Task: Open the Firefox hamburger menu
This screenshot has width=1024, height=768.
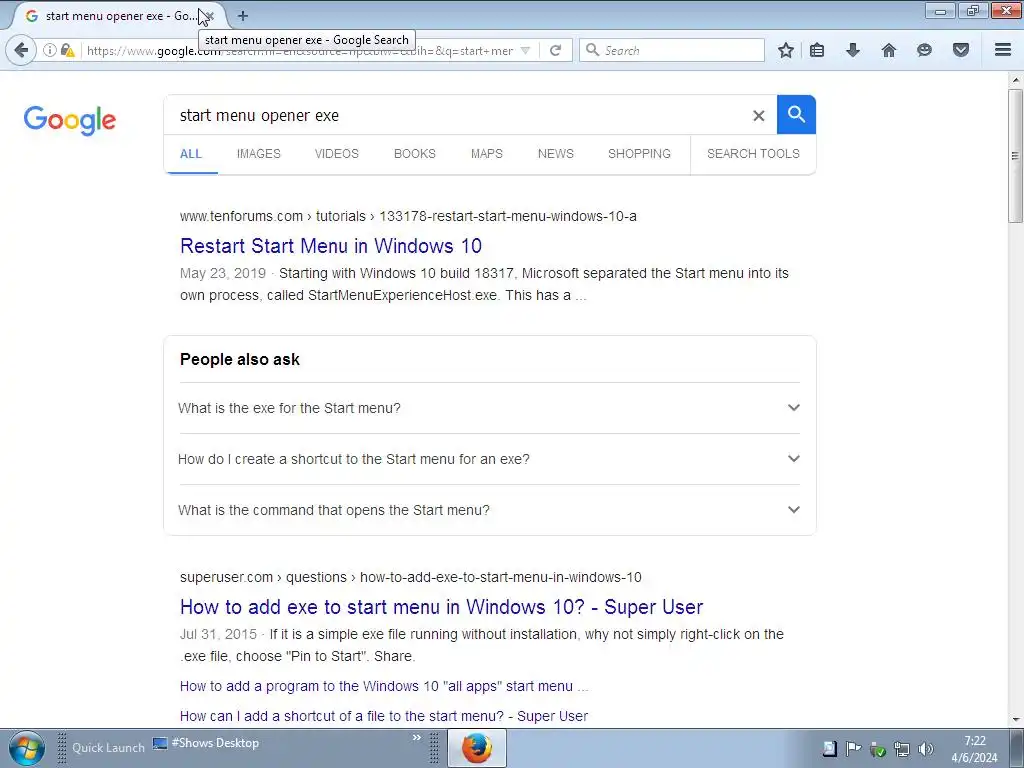Action: [1003, 50]
